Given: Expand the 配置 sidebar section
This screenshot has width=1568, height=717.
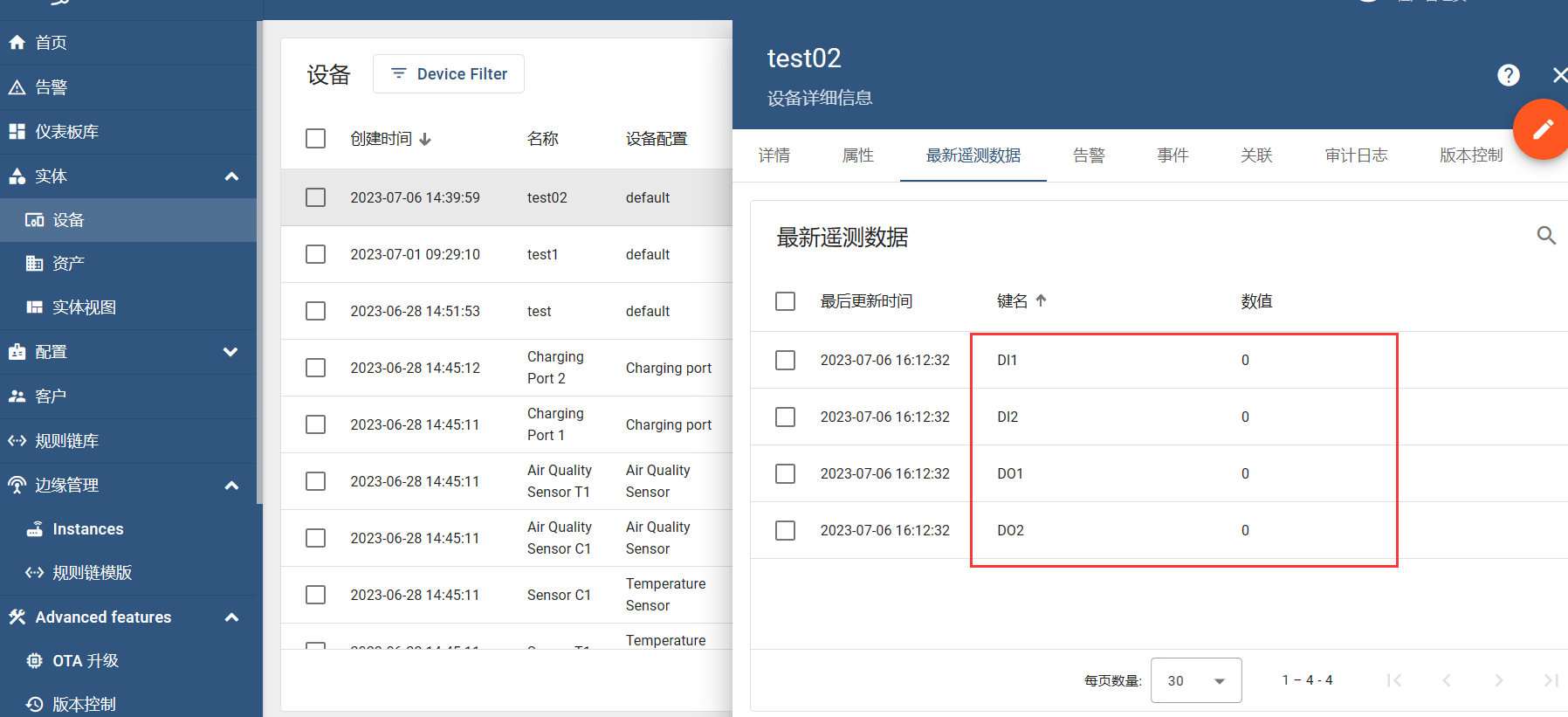Looking at the screenshot, I should (230, 352).
